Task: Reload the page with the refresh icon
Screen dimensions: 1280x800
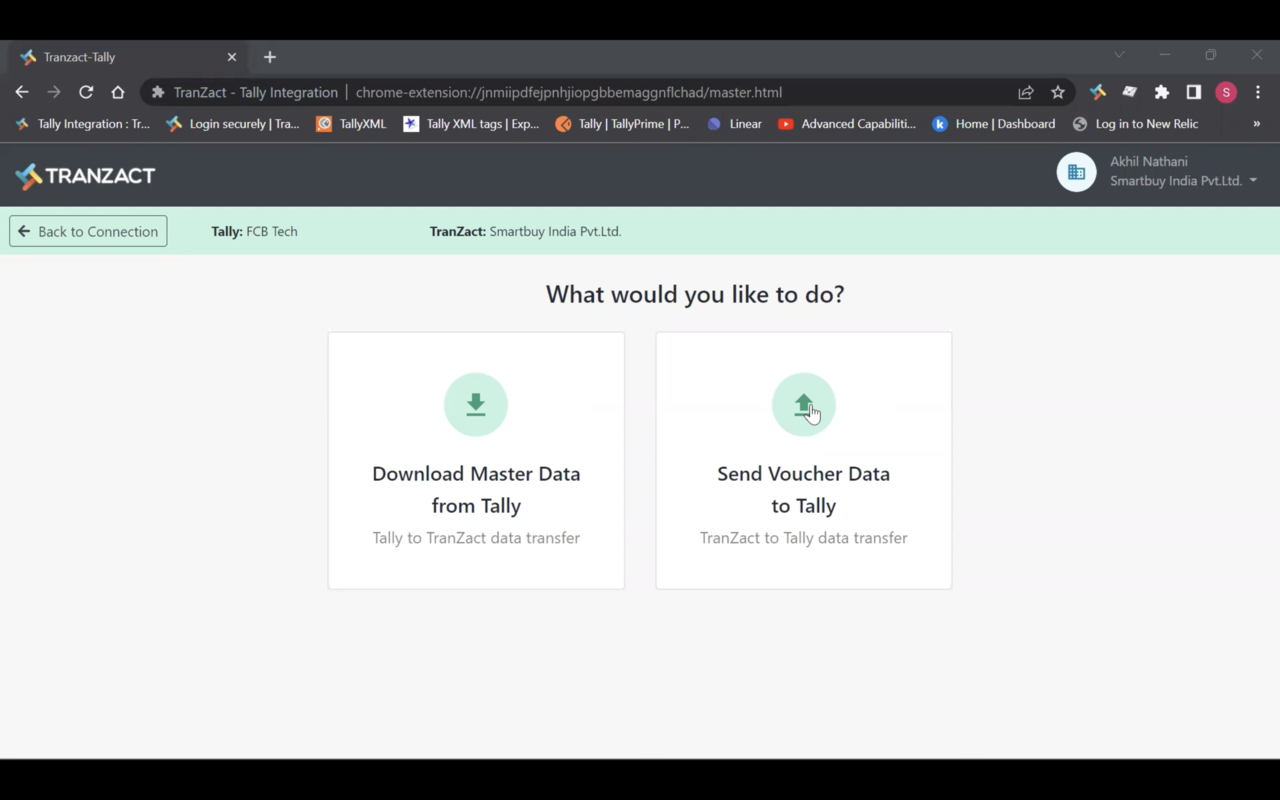Action: point(86,92)
